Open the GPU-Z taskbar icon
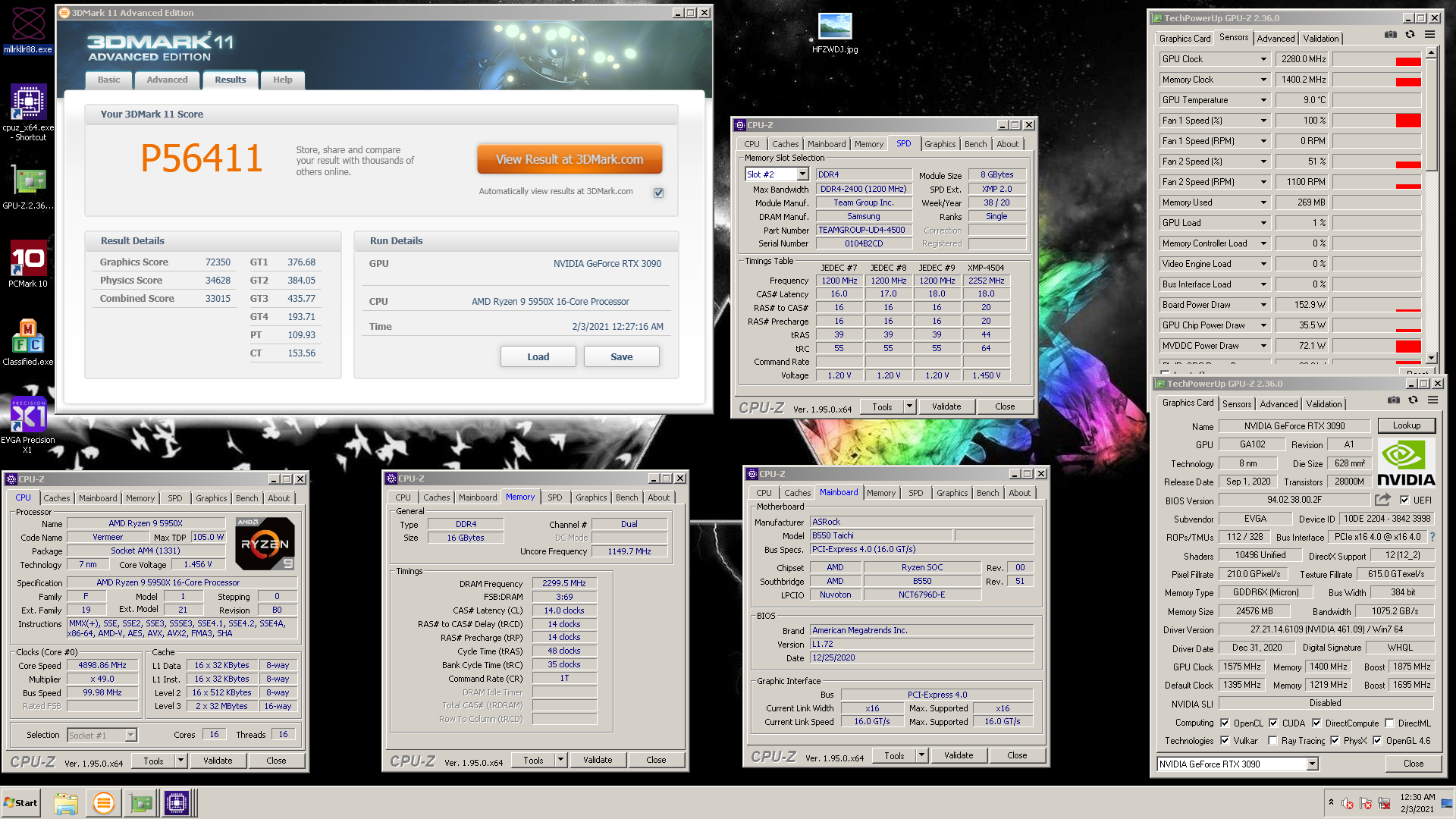Viewport: 1456px width, 819px height. tap(140, 803)
